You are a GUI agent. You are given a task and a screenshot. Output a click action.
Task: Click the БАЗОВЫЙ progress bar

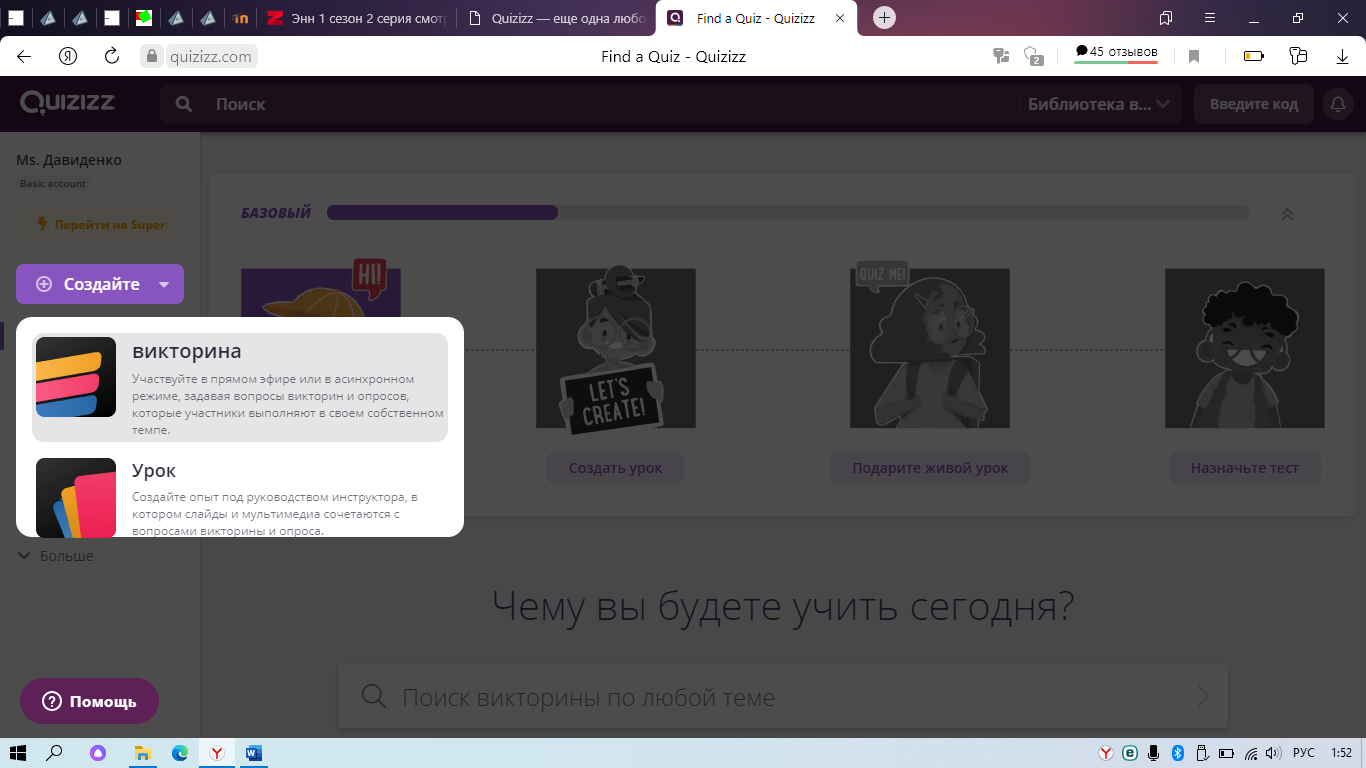[x=788, y=213]
